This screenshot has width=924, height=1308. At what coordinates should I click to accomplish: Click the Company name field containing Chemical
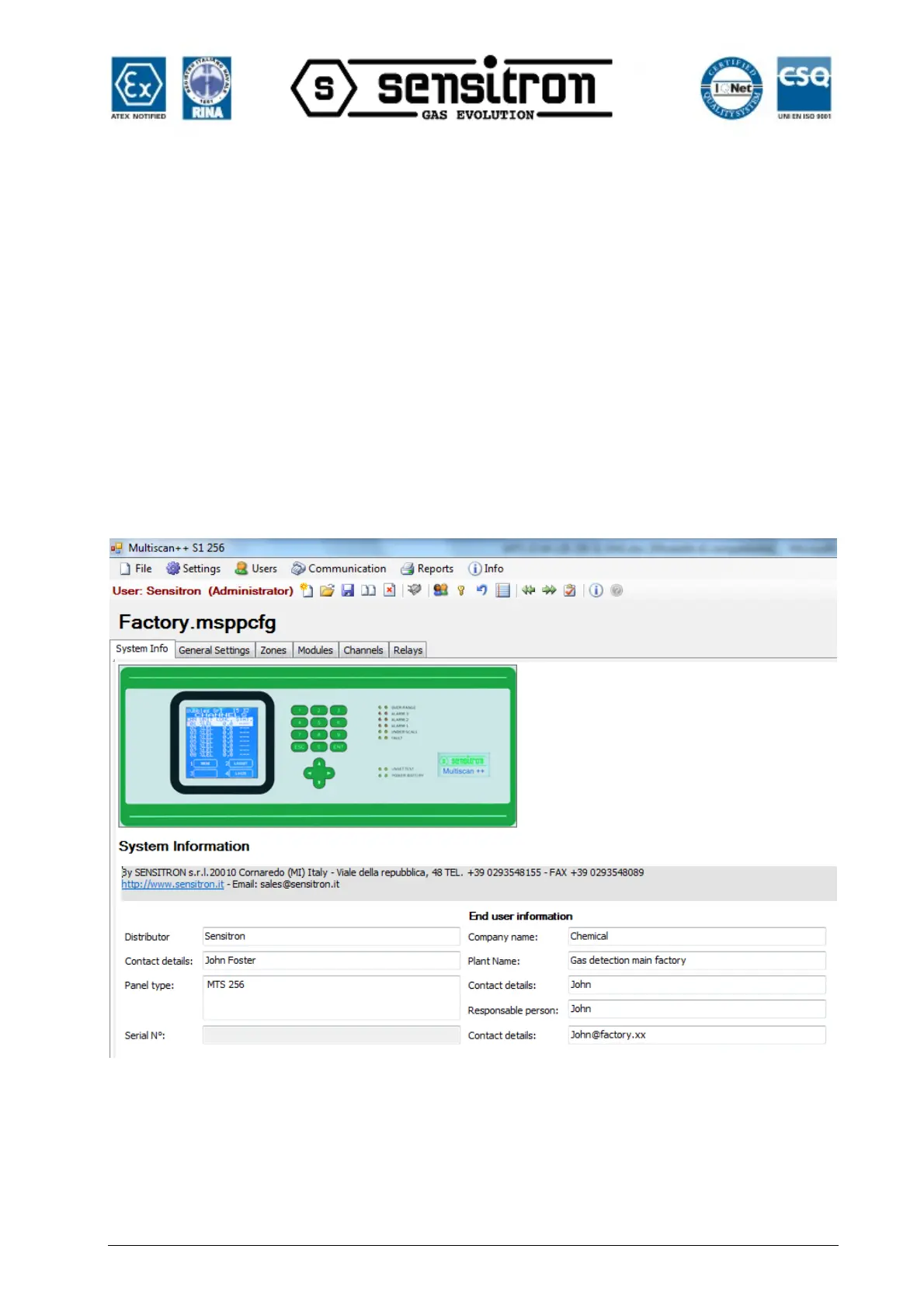(696, 937)
